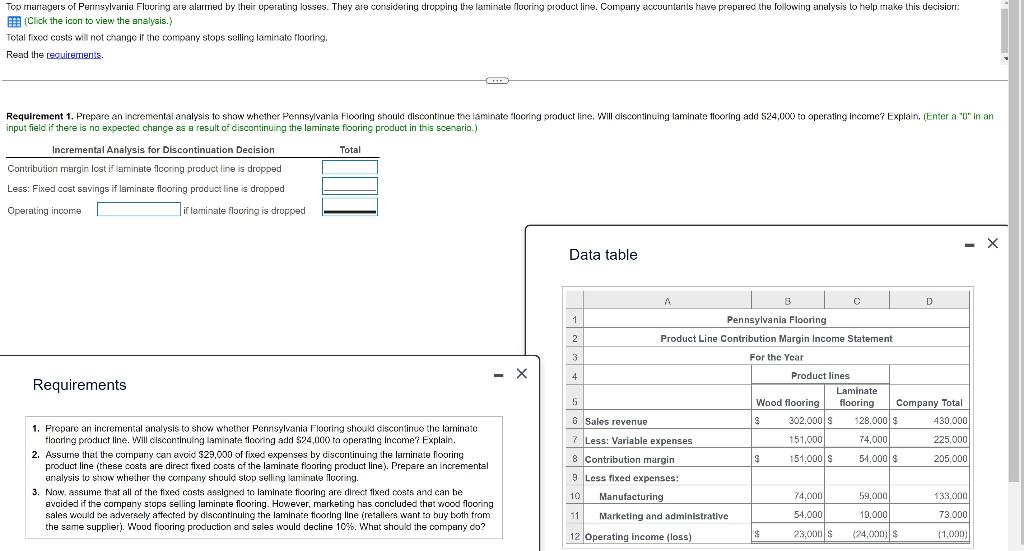Click scrollbar down arrow at top right
1024x551 pixels.
tap(1005, 59)
